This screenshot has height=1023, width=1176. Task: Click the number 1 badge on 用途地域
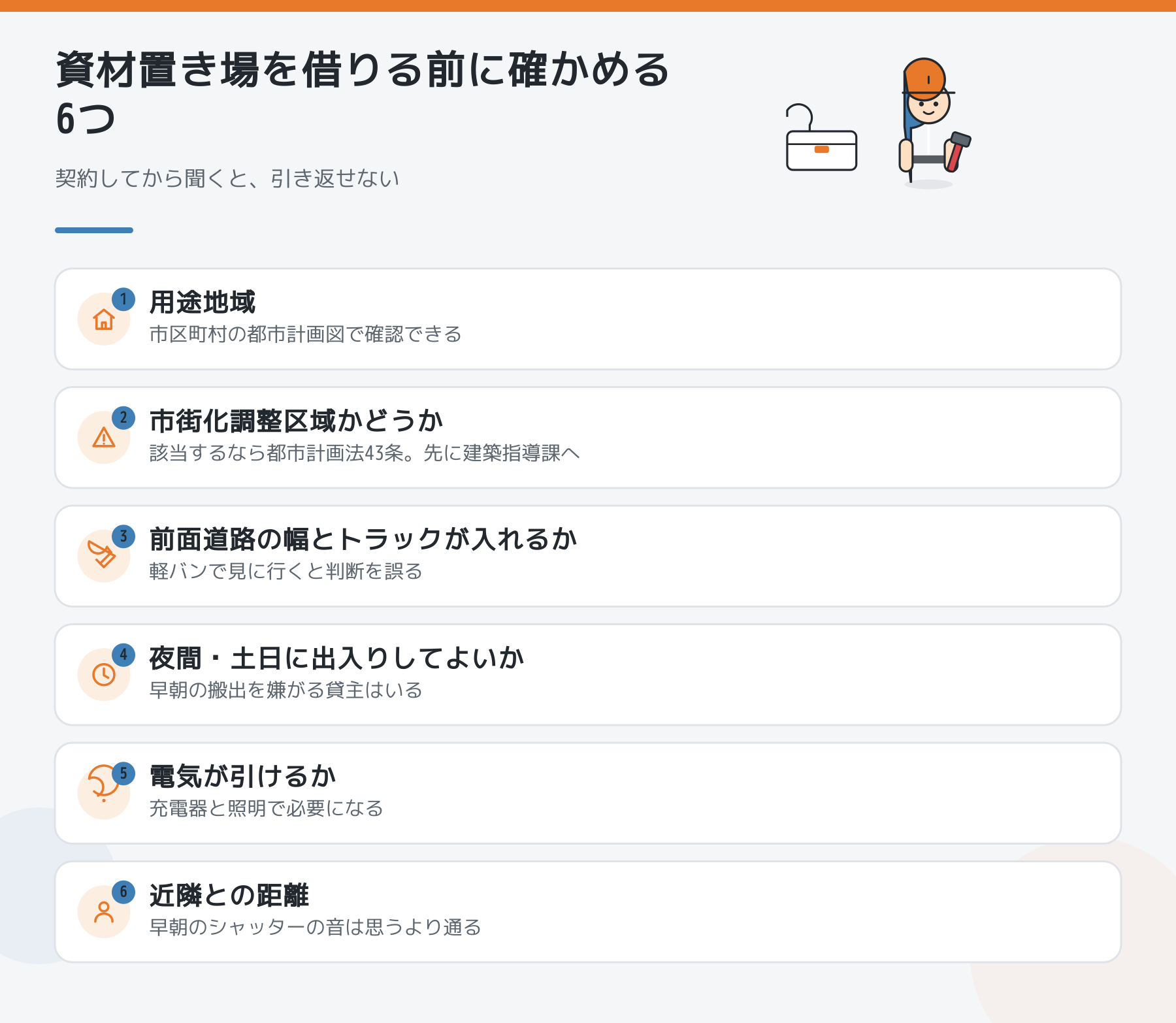123,300
